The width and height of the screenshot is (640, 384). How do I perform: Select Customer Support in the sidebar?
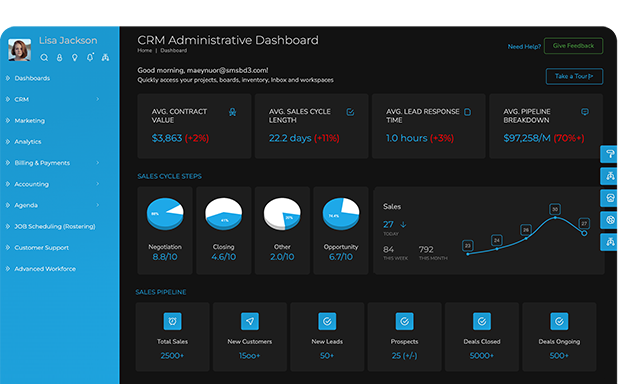pyautogui.click(x=41, y=248)
